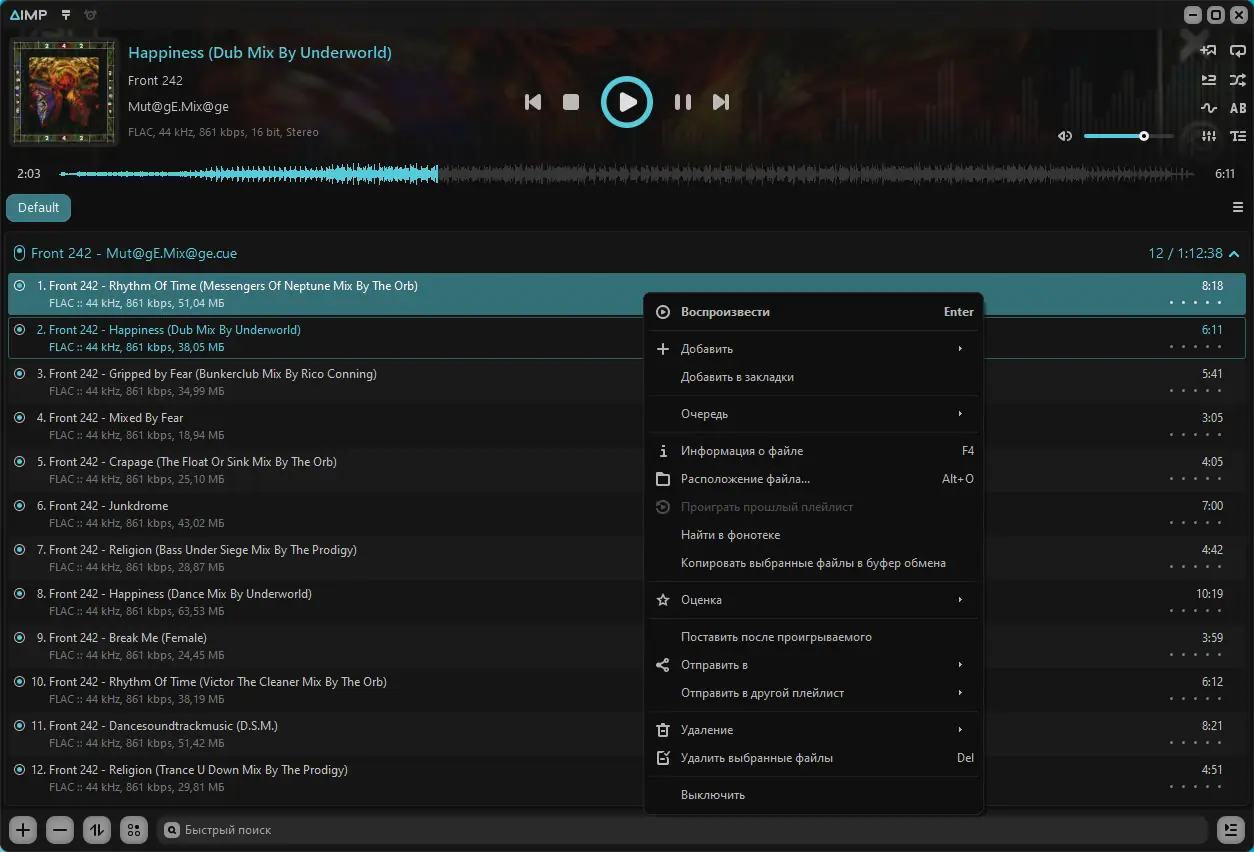The width and height of the screenshot is (1254, 852).
Task: Skip to the next track
Action: (x=721, y=102)
